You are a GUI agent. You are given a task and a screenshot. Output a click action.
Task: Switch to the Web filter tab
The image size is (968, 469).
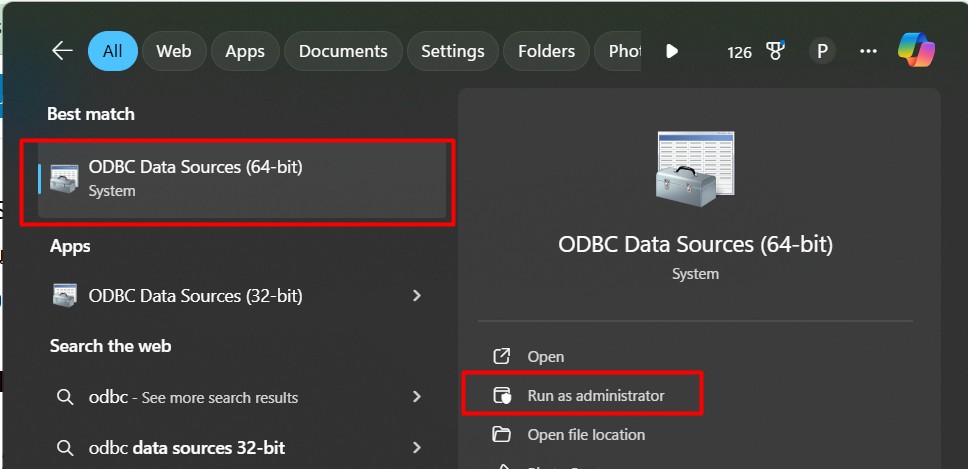[173, 51]
